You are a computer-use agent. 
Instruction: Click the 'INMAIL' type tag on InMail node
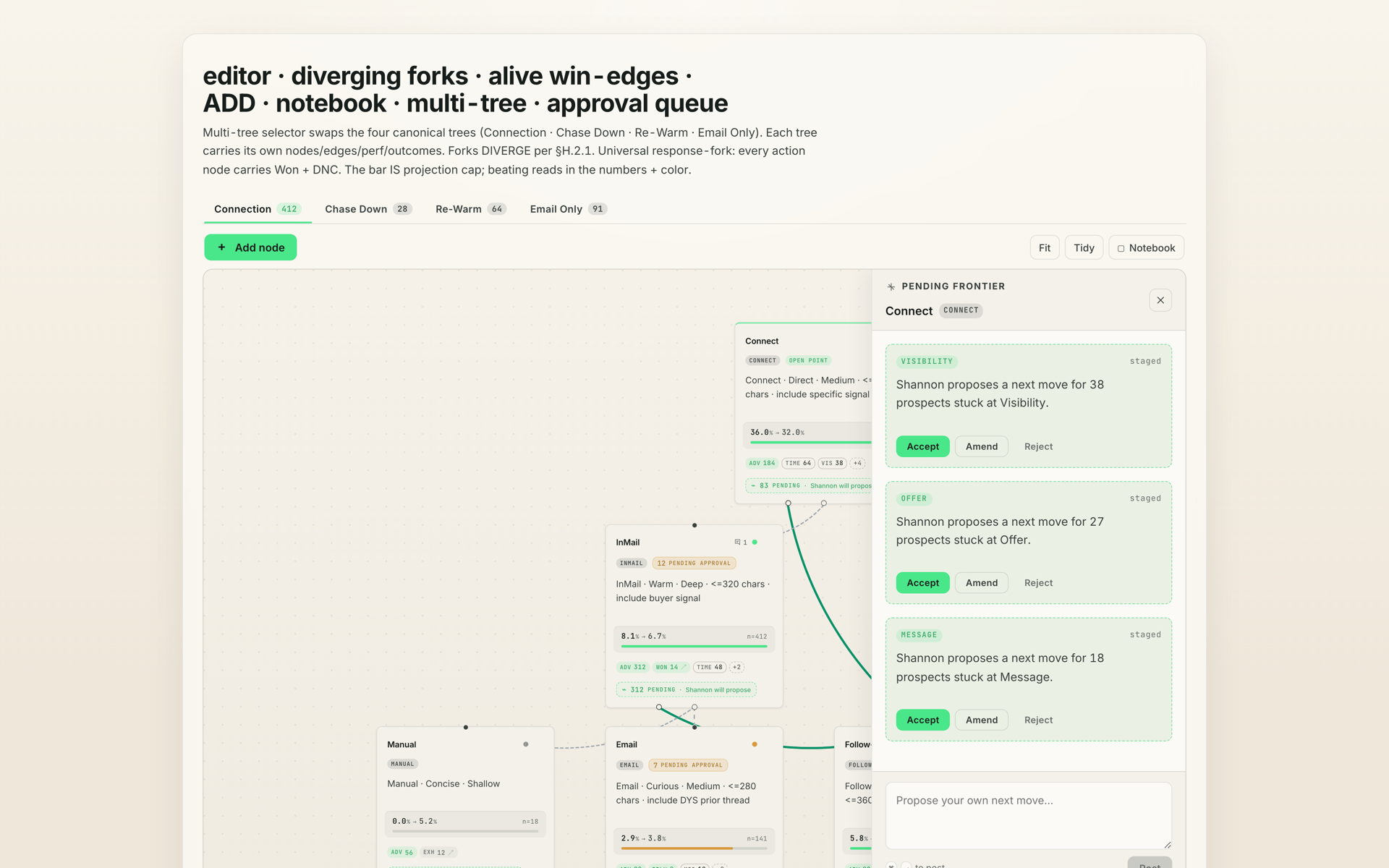point(632,563)
